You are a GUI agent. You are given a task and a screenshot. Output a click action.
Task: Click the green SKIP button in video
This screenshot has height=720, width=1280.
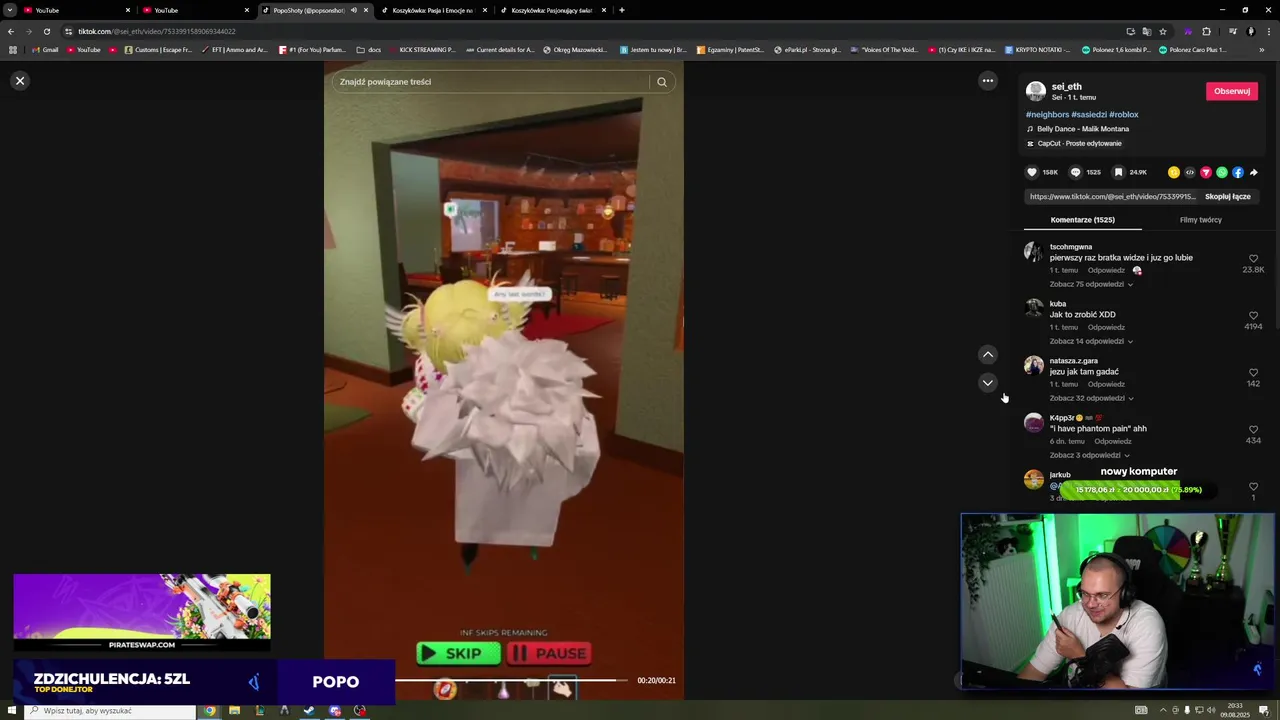458,653
